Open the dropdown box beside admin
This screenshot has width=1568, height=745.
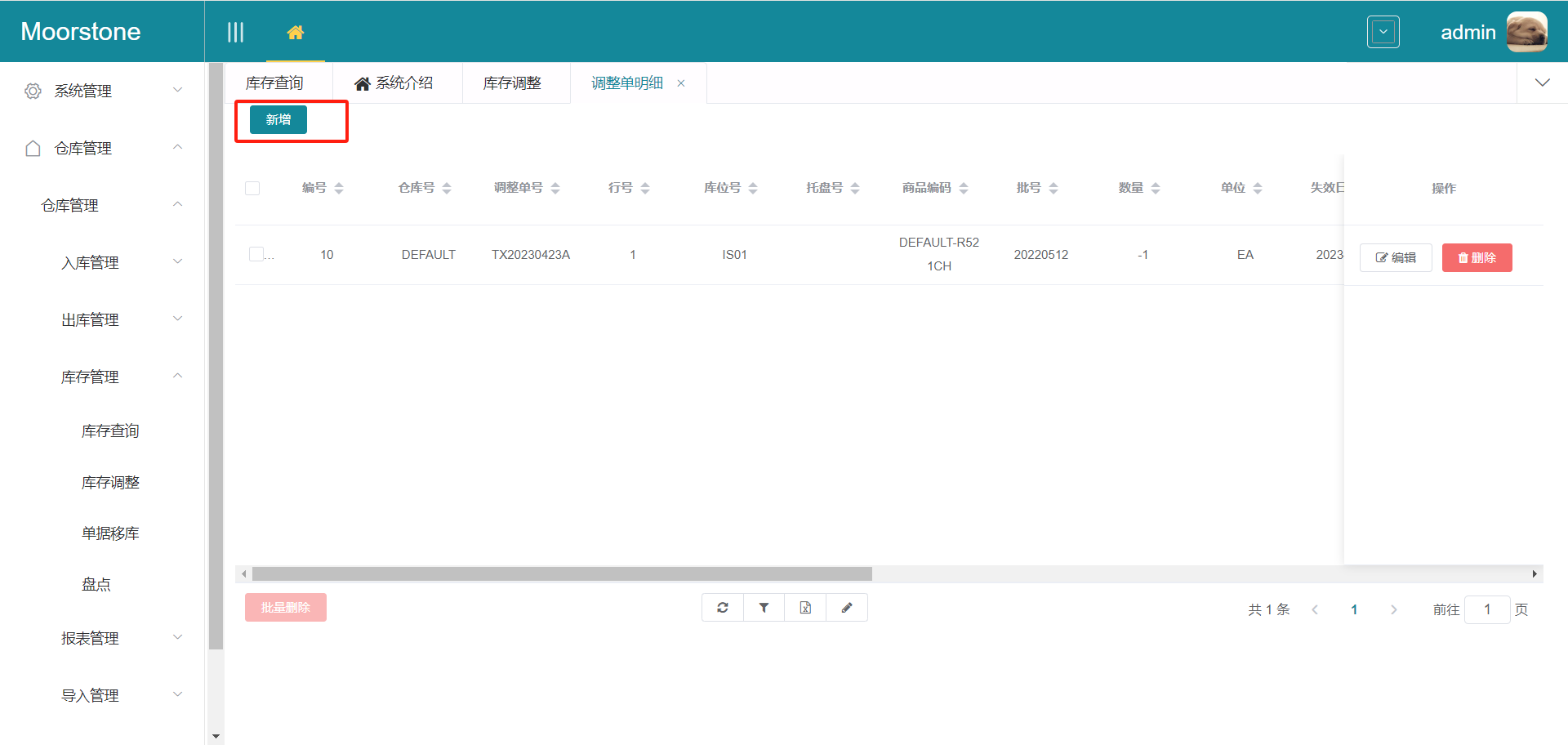pos(1383,33)
